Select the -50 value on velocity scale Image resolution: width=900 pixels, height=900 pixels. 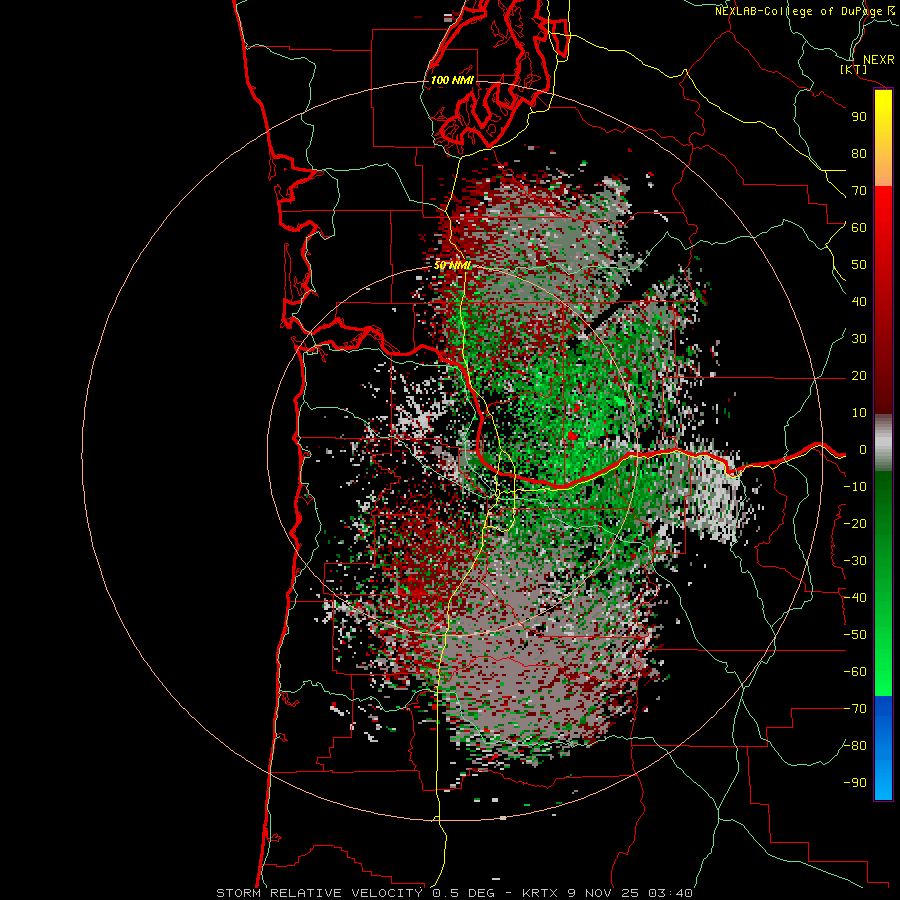point(855,635)
